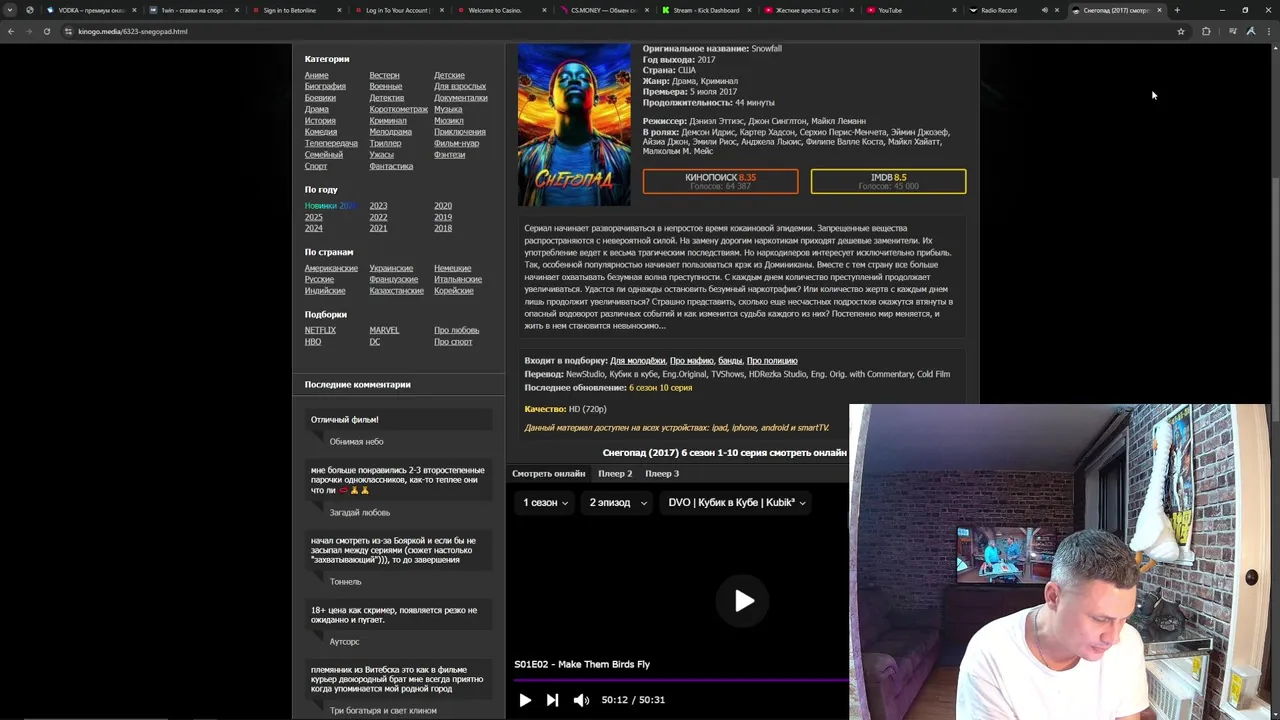Close the 'YouTube' browser tab

pyautogui.click(x=954, y=10)
